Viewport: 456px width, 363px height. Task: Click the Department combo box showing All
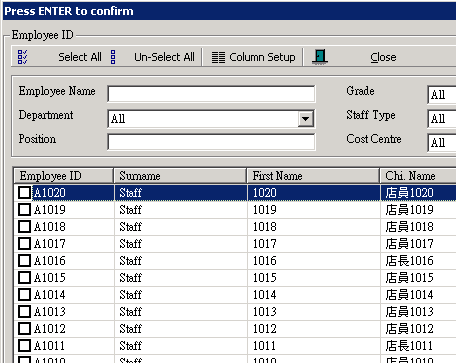point(211,119)
